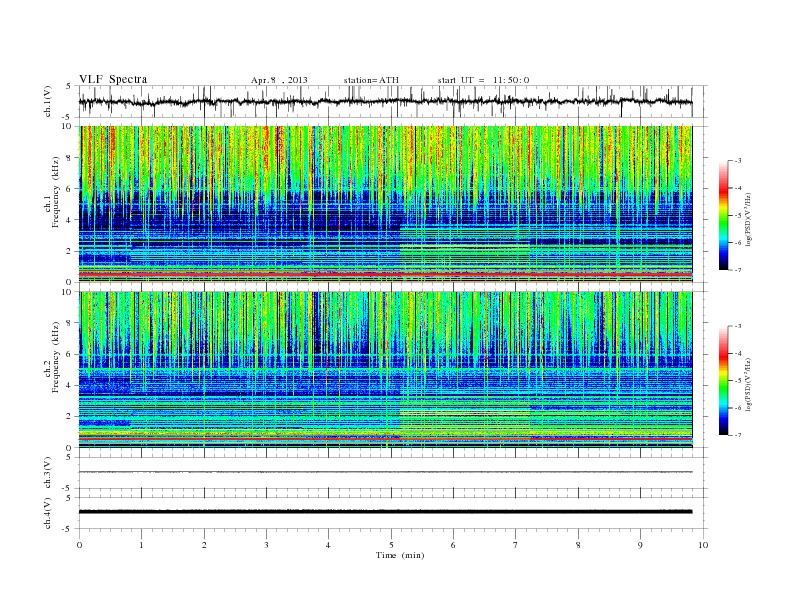Click the "4" kHz tick of ch.1 spectrogram
Screen dimensions: 792x612
(70, 220)
